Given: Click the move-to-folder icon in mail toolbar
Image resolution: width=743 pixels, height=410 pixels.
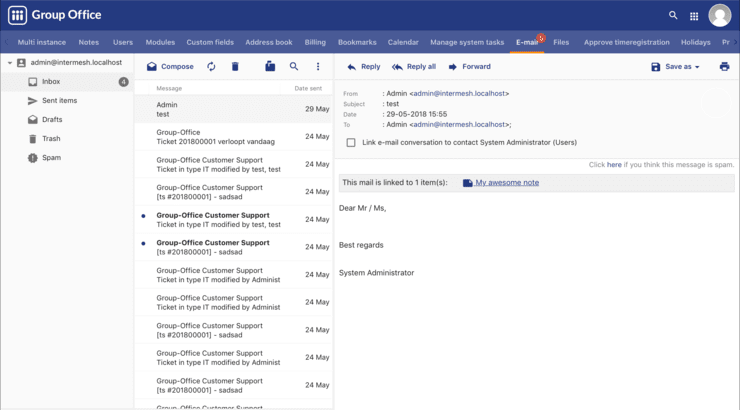Looking at the screenshot, I should pyautogui.click(x=270, y=66).
